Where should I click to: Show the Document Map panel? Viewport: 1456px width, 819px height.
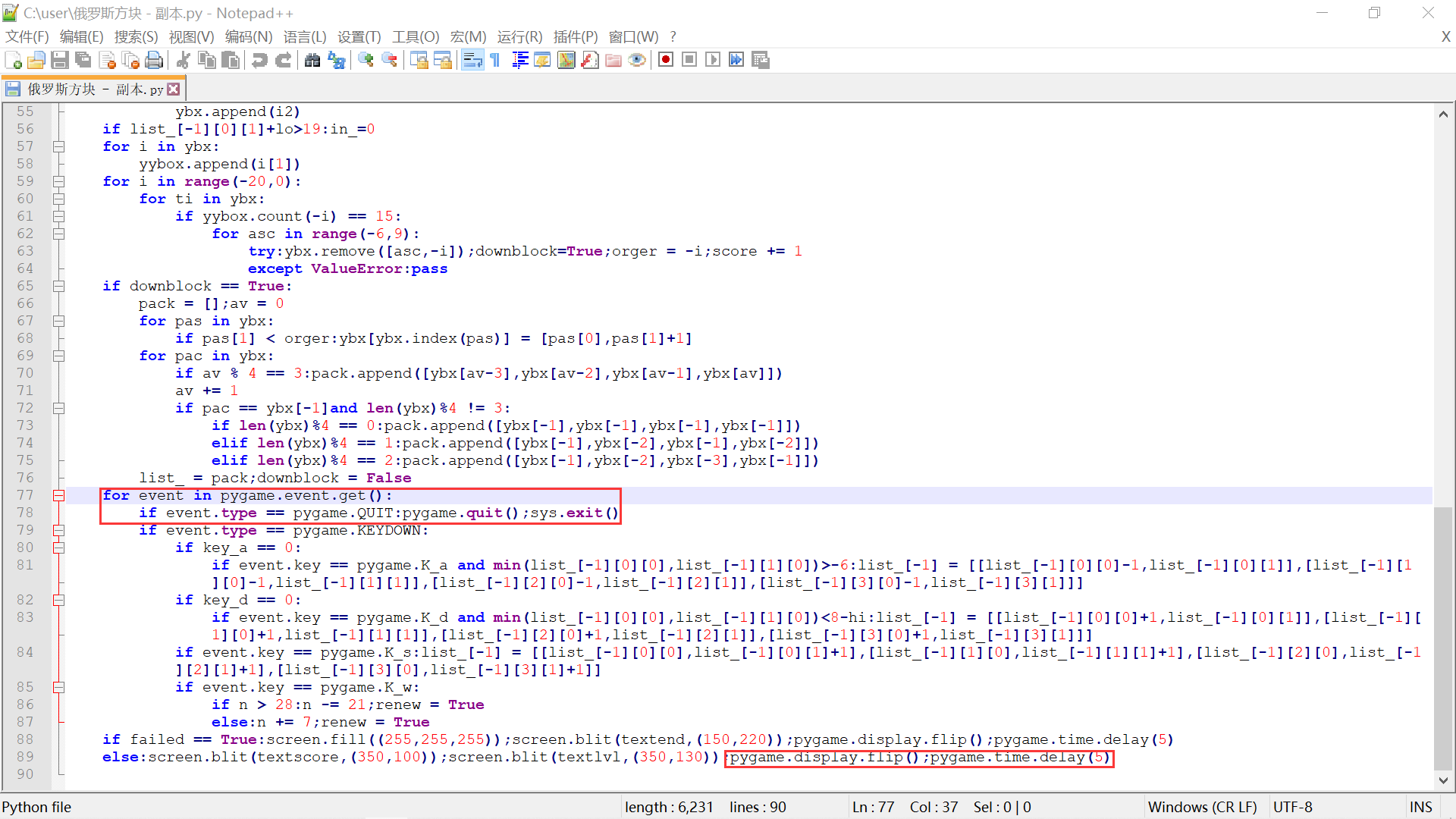tap(566, 60)
